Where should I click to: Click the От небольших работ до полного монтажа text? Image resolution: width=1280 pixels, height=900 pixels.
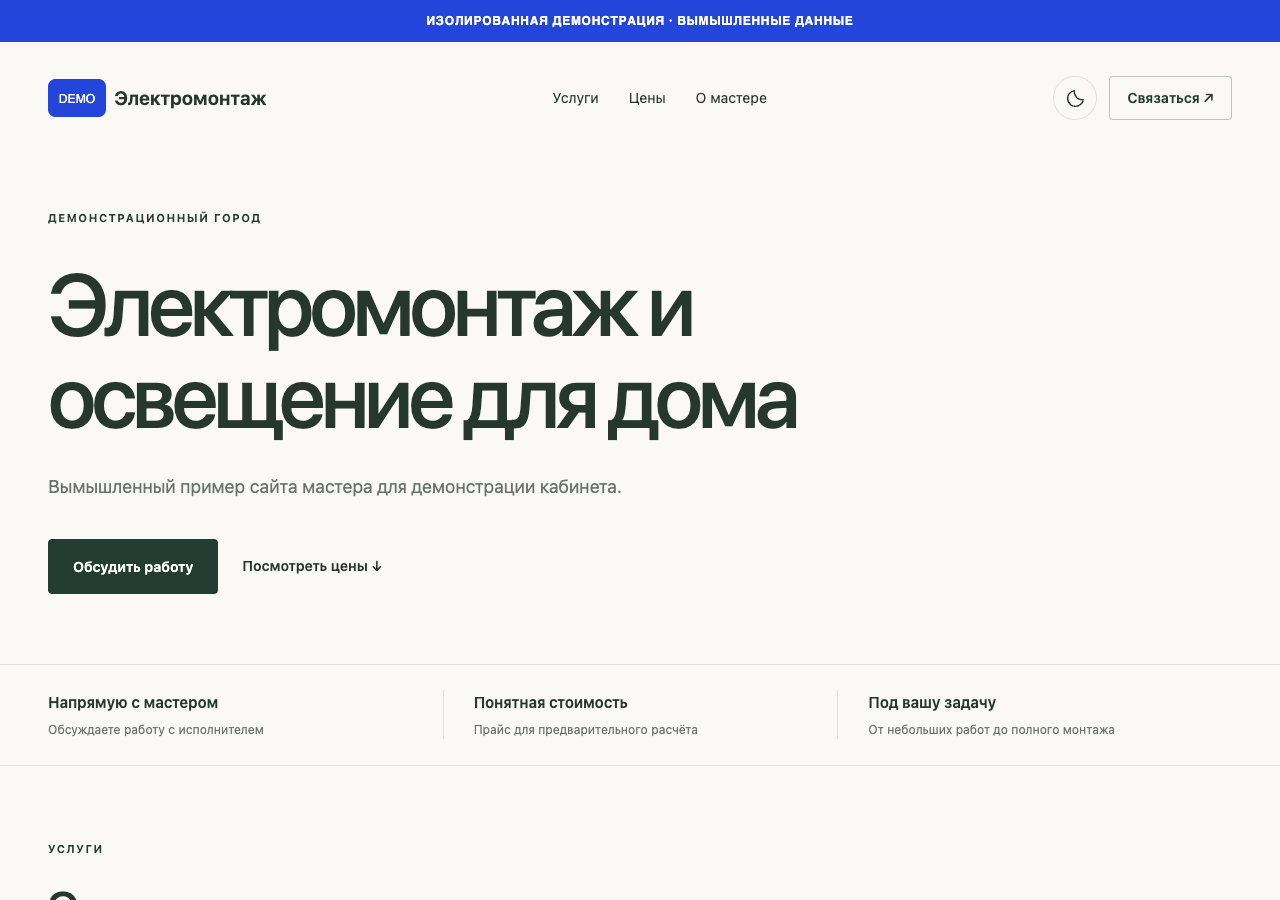pos(991,730)
